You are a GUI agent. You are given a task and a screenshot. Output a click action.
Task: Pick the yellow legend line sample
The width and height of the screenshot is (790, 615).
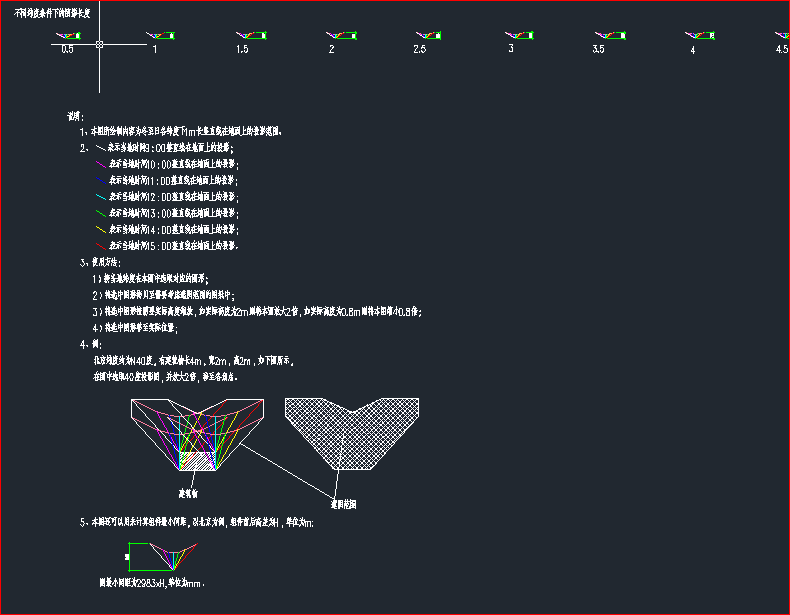[x=99, y=229]
